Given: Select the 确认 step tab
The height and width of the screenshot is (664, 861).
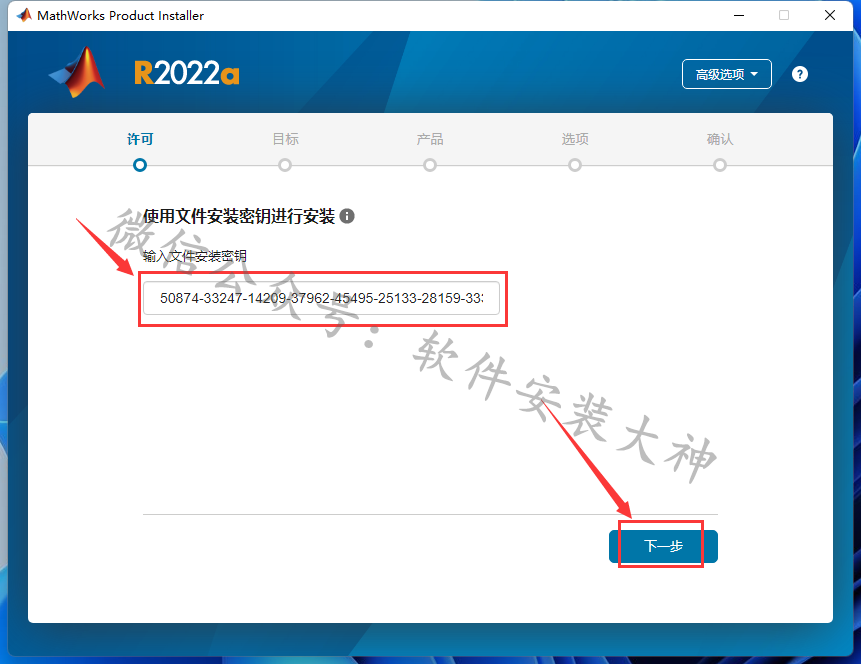Looking at the screenshot, I should pyautogui.click(x=720, y=139).
